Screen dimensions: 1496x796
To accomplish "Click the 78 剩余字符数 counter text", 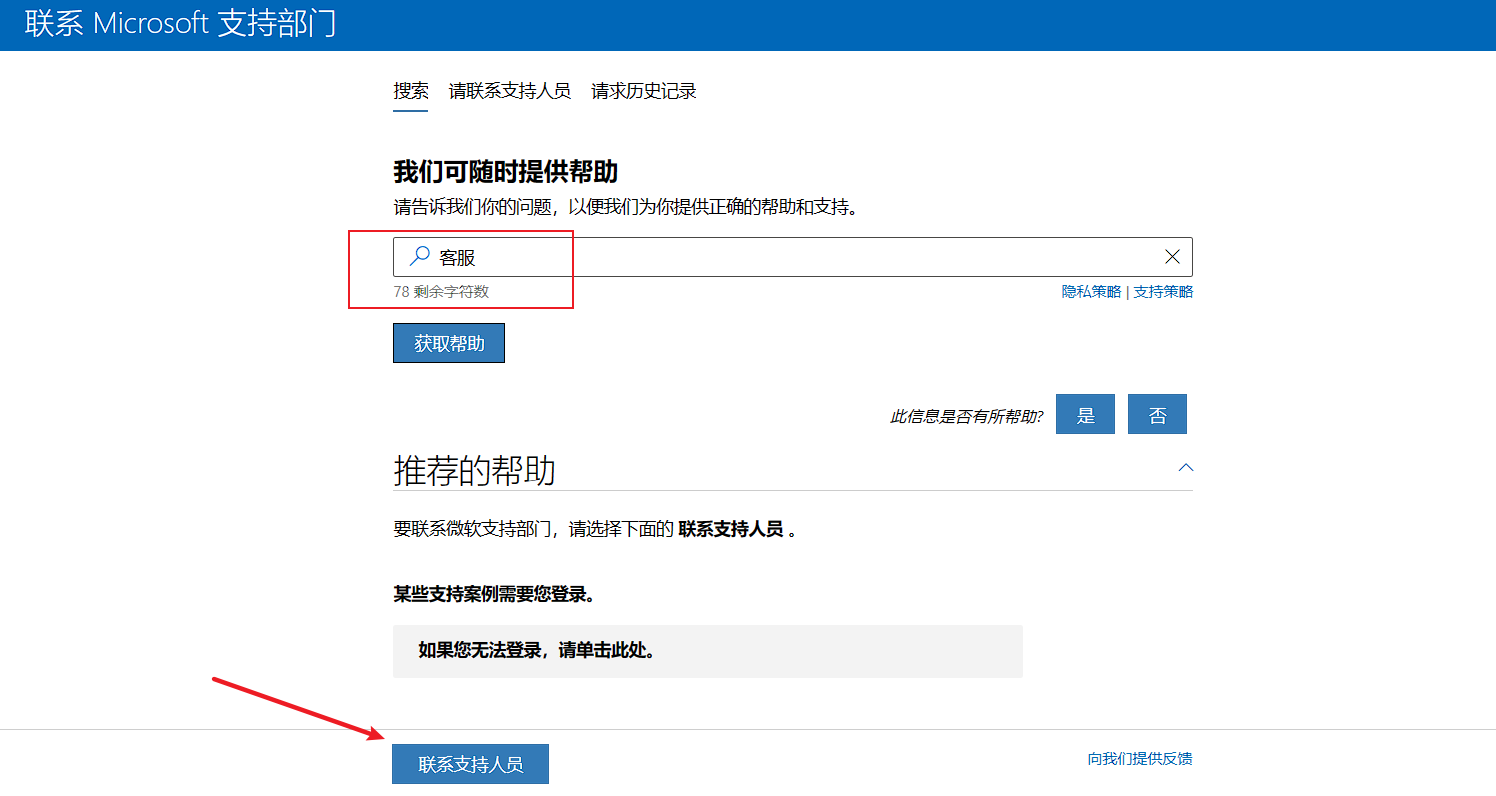I will (x=441, y=292).
